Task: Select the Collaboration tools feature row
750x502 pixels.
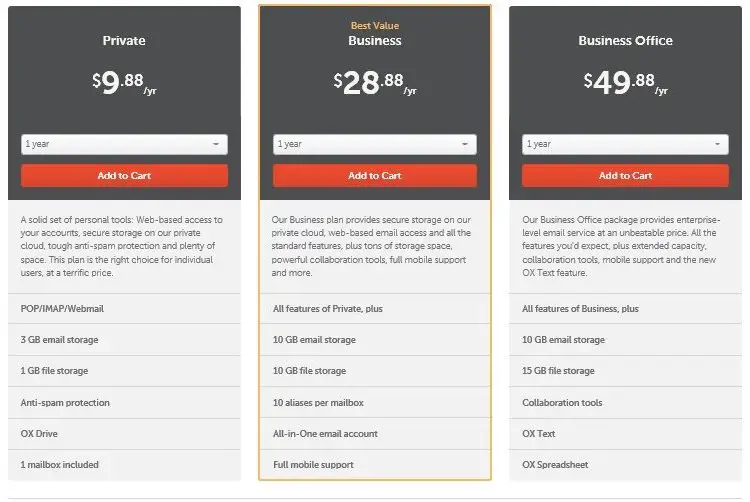Action: [625, 403]
